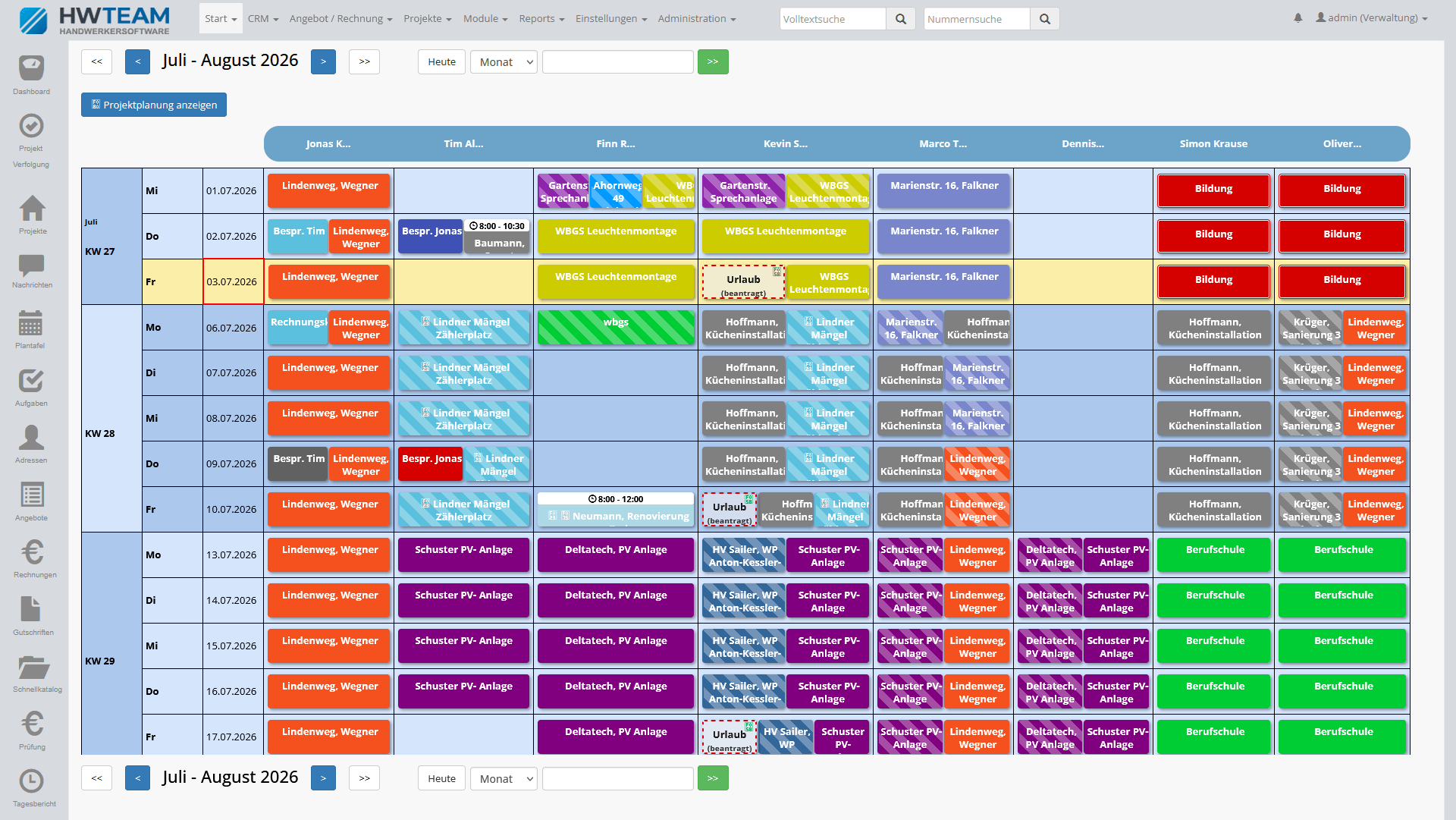Go to previous period with top < button
Viewport: 1456px width, 820px height.
point(137,62)
